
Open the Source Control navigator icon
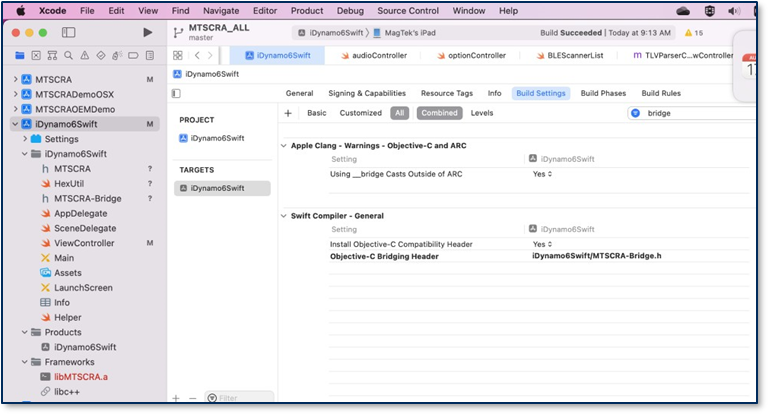tap(36, 55)
